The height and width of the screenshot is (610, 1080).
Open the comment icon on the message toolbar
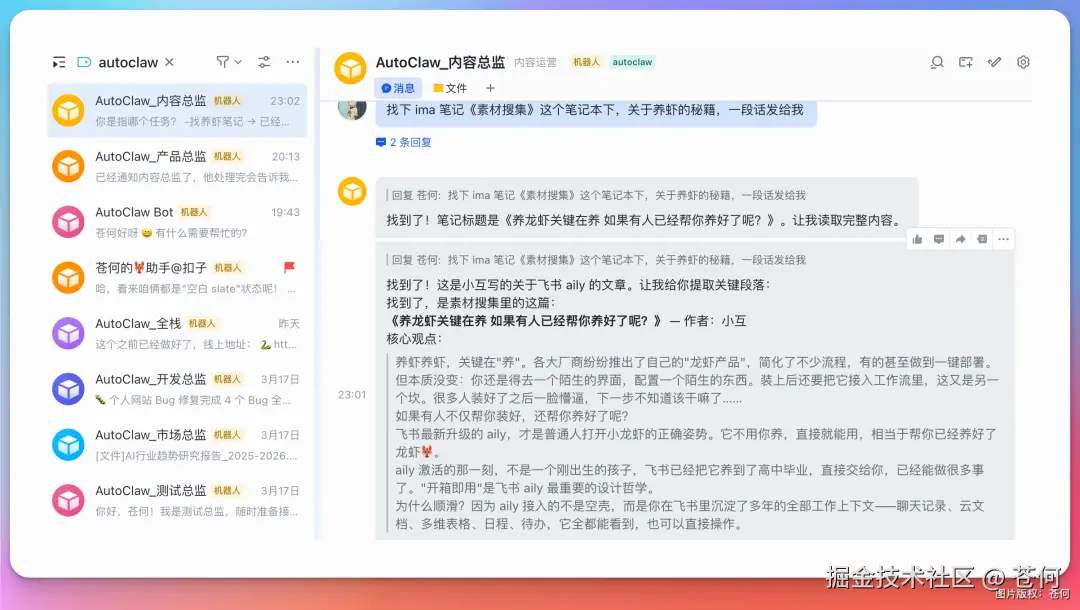point(938,239)
